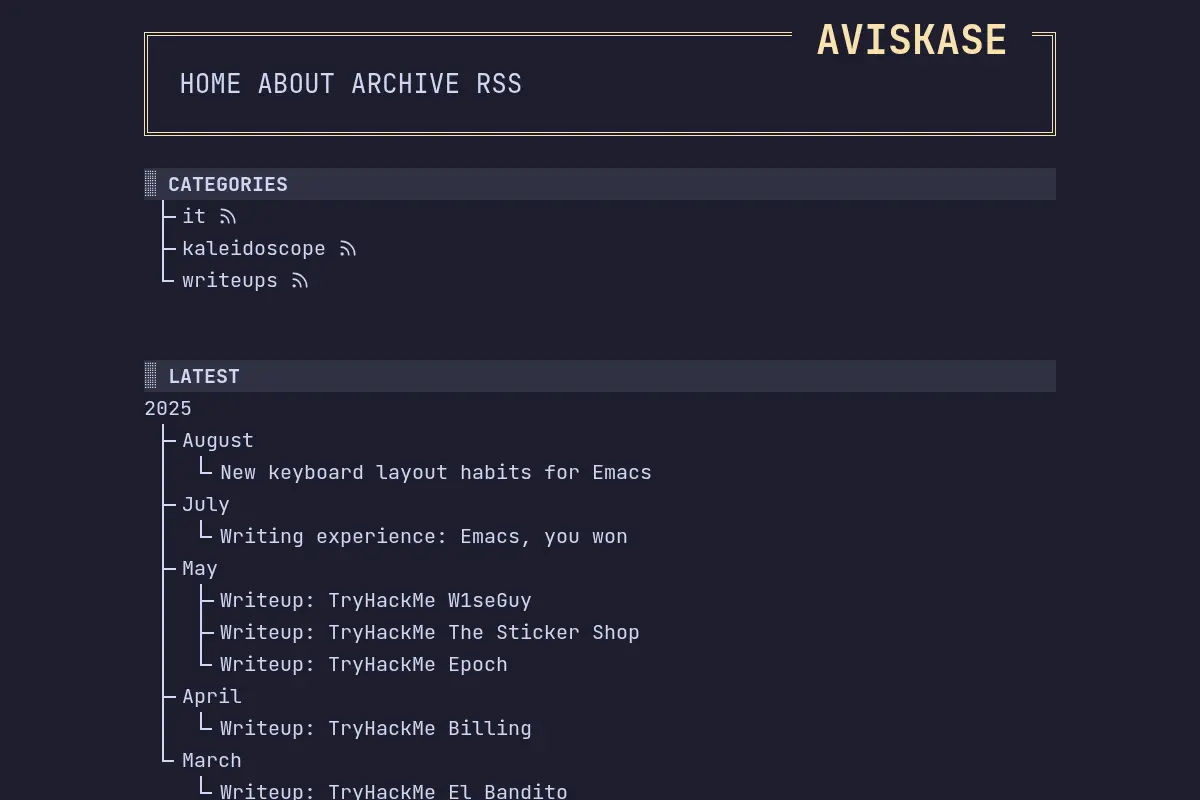Image resolution: width=1200 pixels, height=800 pixels.
Task: Open the ARCHIVE page
Action: [x=405, y=84]
